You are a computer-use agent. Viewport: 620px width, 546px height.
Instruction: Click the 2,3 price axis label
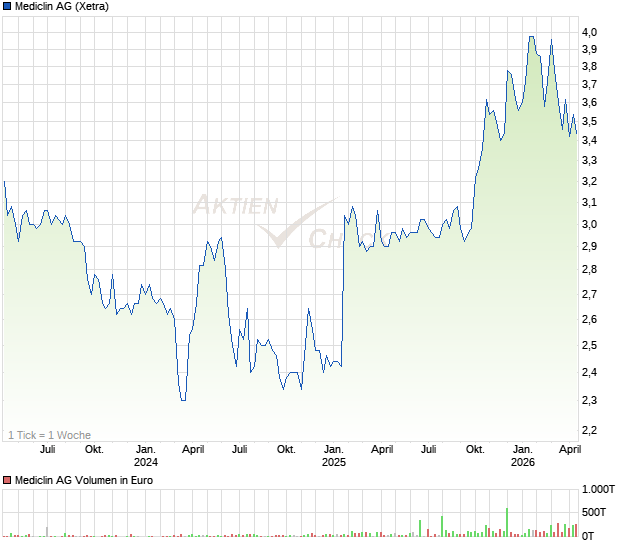click(x=589, y=400)
